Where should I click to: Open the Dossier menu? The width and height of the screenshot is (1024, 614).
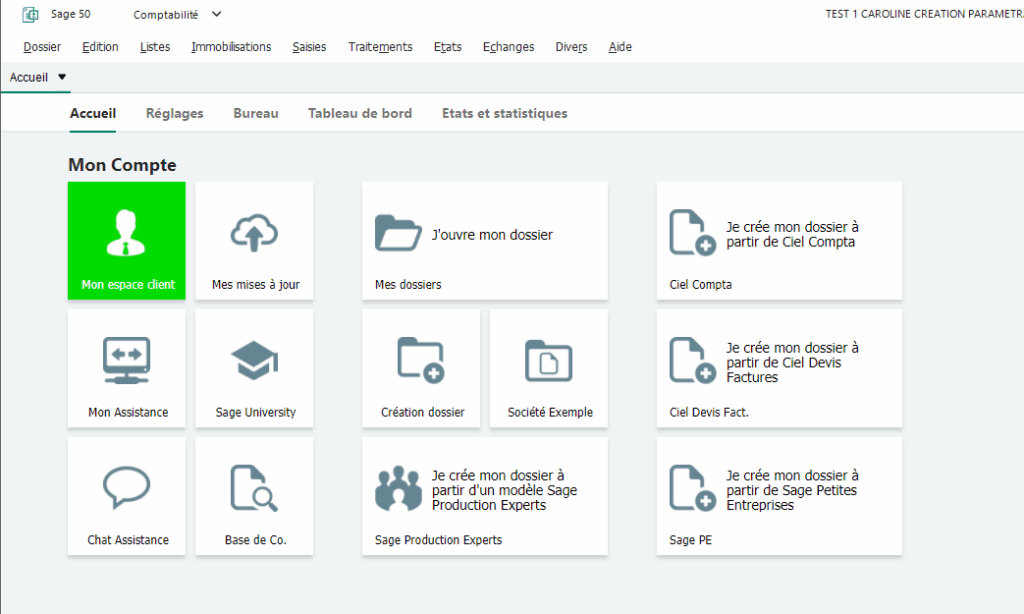42,47
